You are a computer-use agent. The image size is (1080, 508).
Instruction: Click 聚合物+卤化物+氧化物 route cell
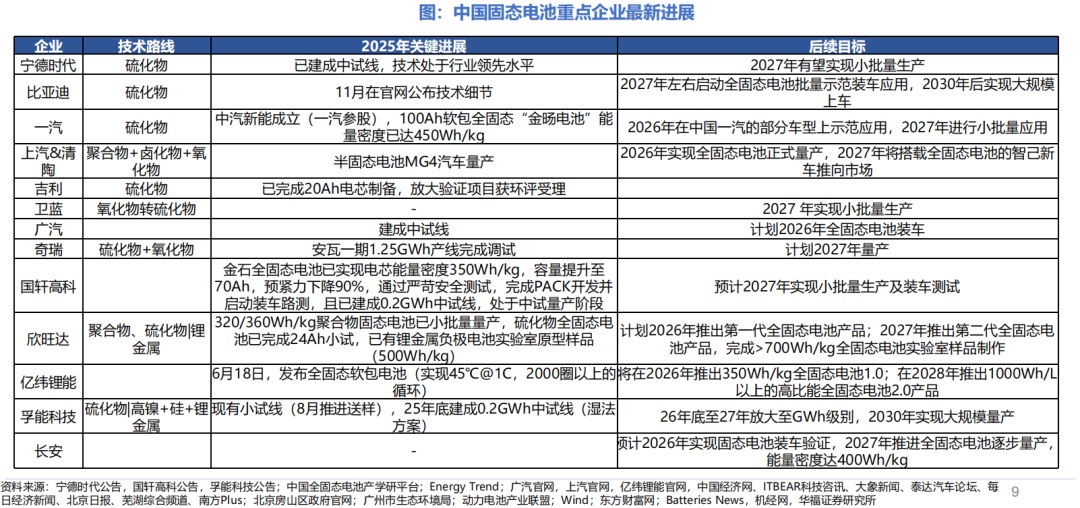point(146,161)
